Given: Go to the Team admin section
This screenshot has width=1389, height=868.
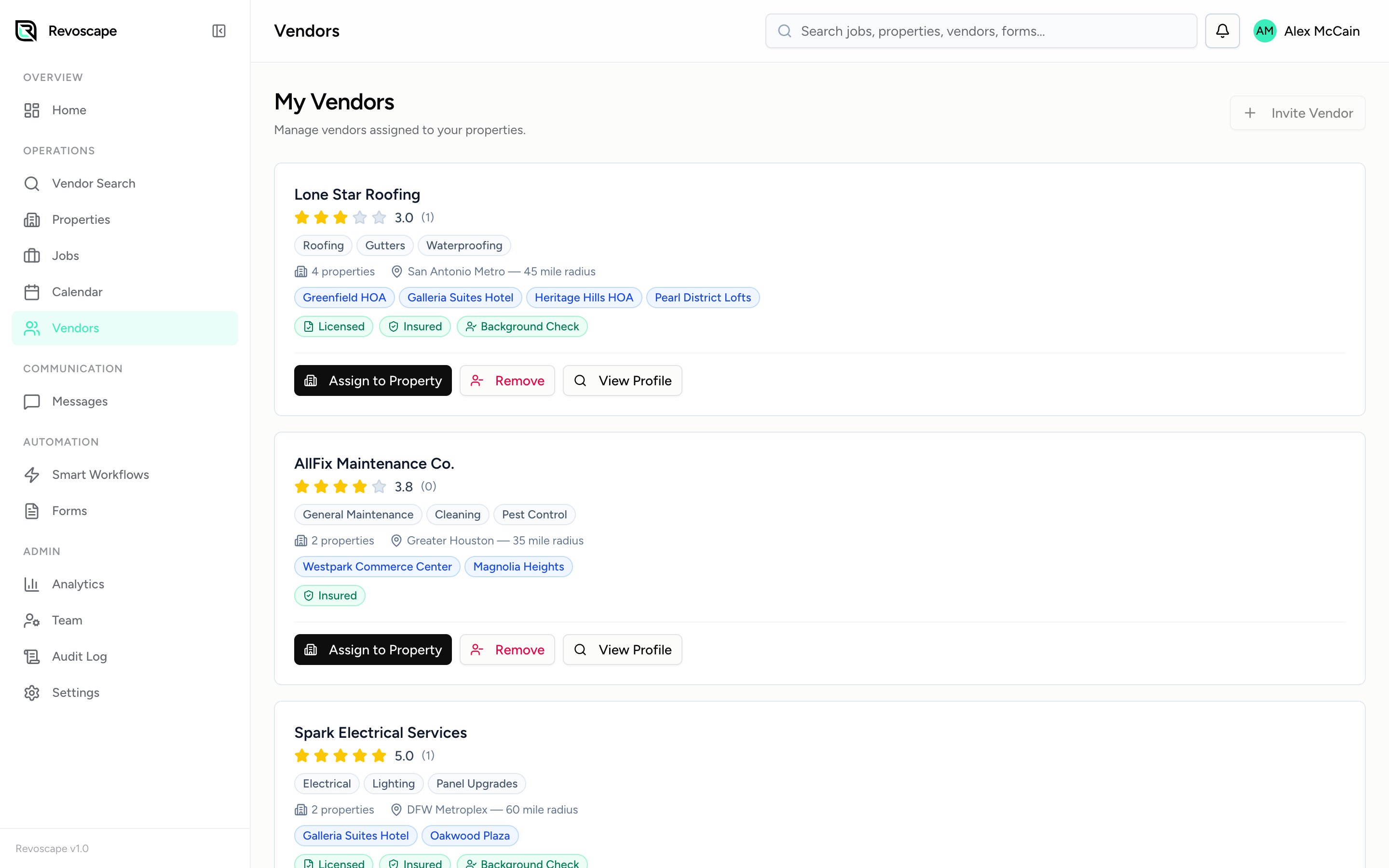Looking at the screenshot, I should [67, 620].
